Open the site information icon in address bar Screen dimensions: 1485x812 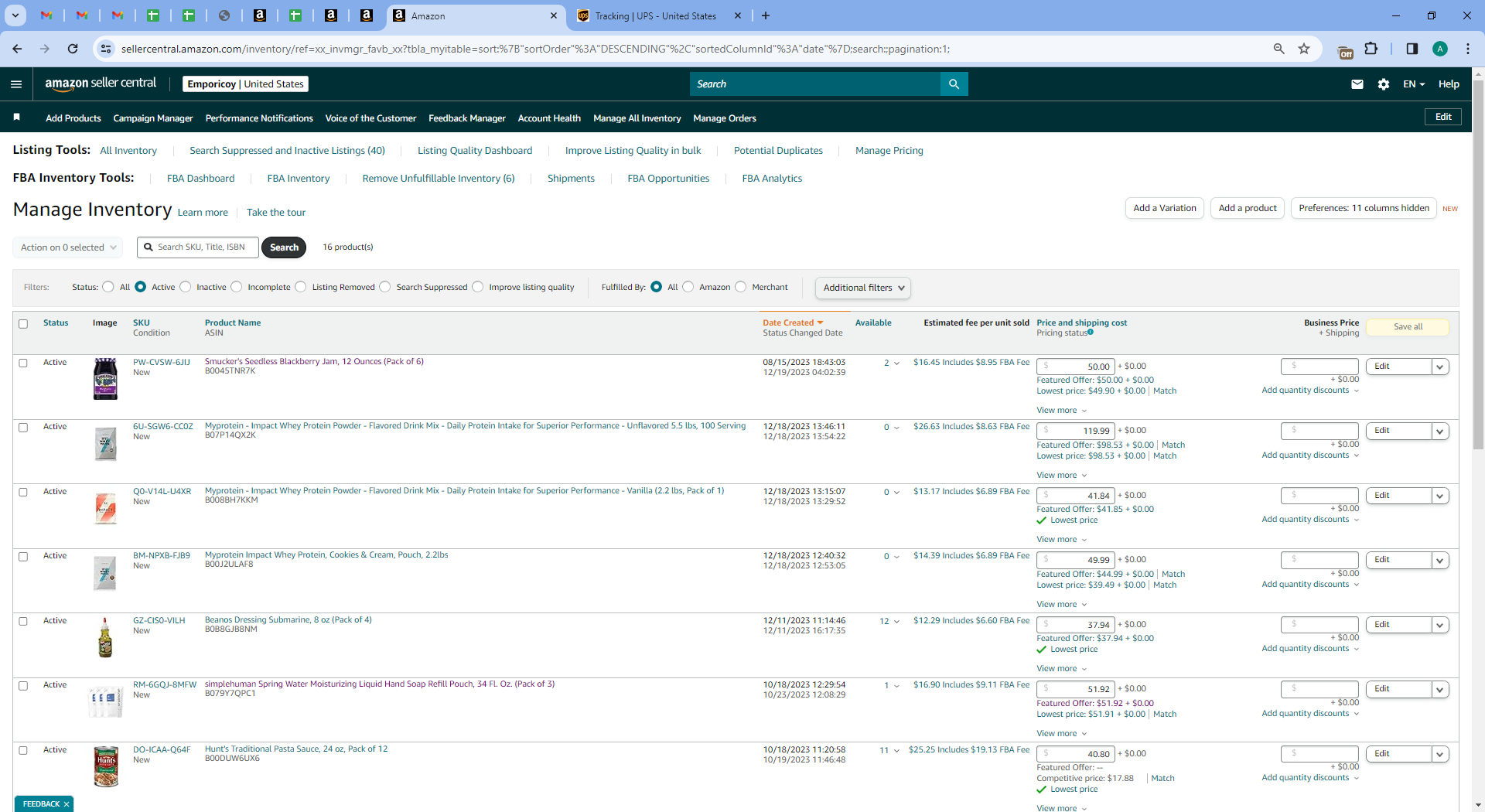[106, 49]
